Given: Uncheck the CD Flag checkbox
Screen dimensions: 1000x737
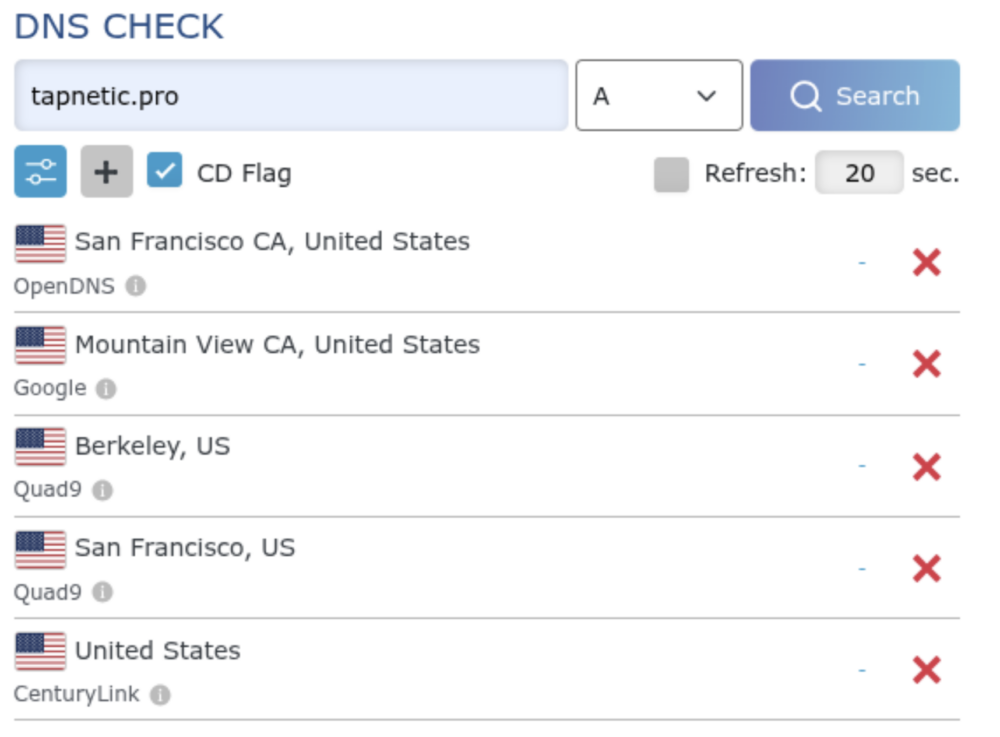Looking at the screenshot, I should [164, 172].
